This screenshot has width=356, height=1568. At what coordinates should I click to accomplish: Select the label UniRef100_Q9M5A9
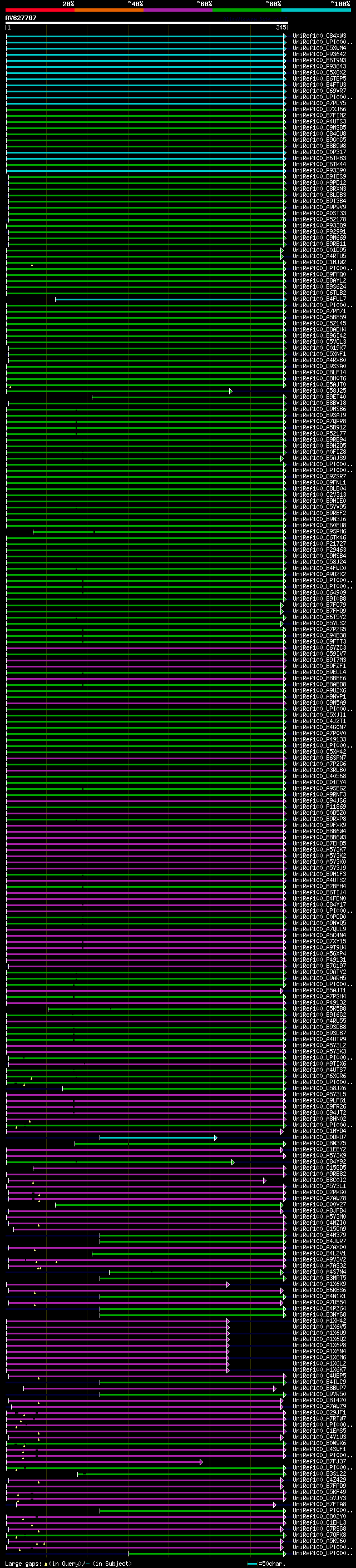click(x=319, y=703)
